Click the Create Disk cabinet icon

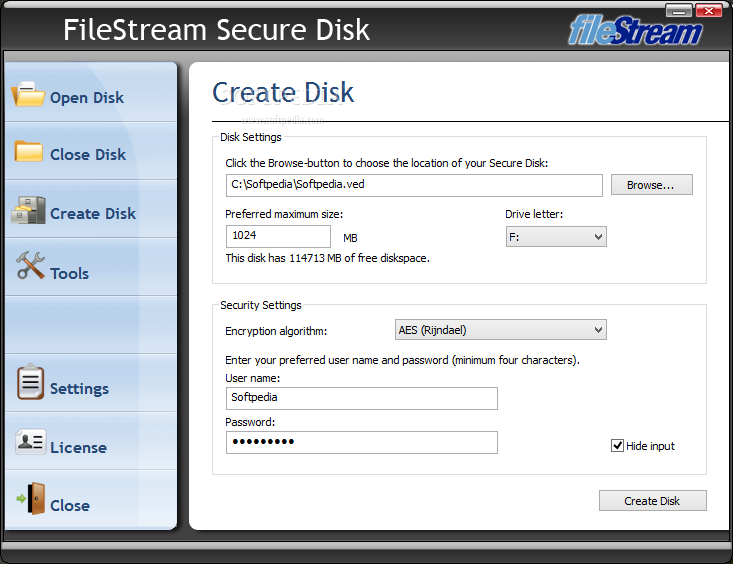click(29, 210)
